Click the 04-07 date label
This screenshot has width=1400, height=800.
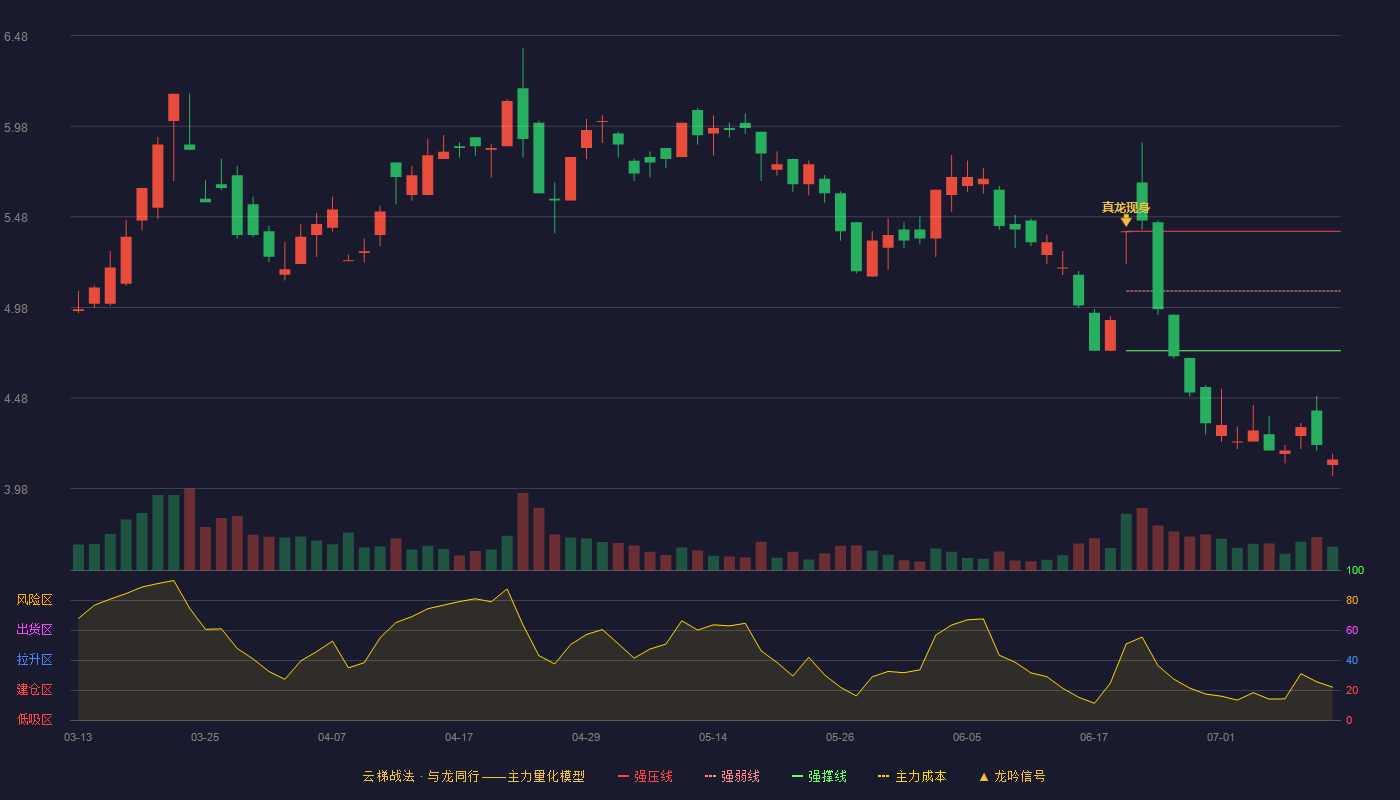pos(332,737)
